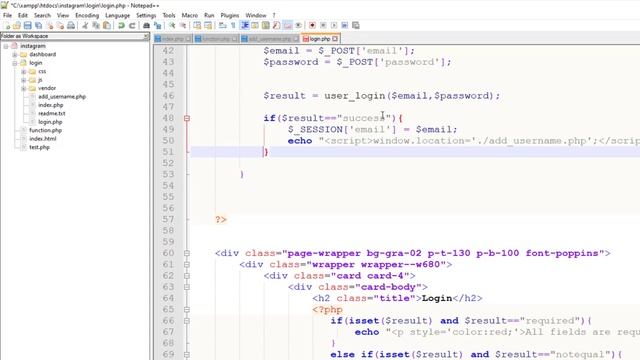Open the Plugins menu
The height and width of the screenshot is (360, 640).
pos(230,16)
